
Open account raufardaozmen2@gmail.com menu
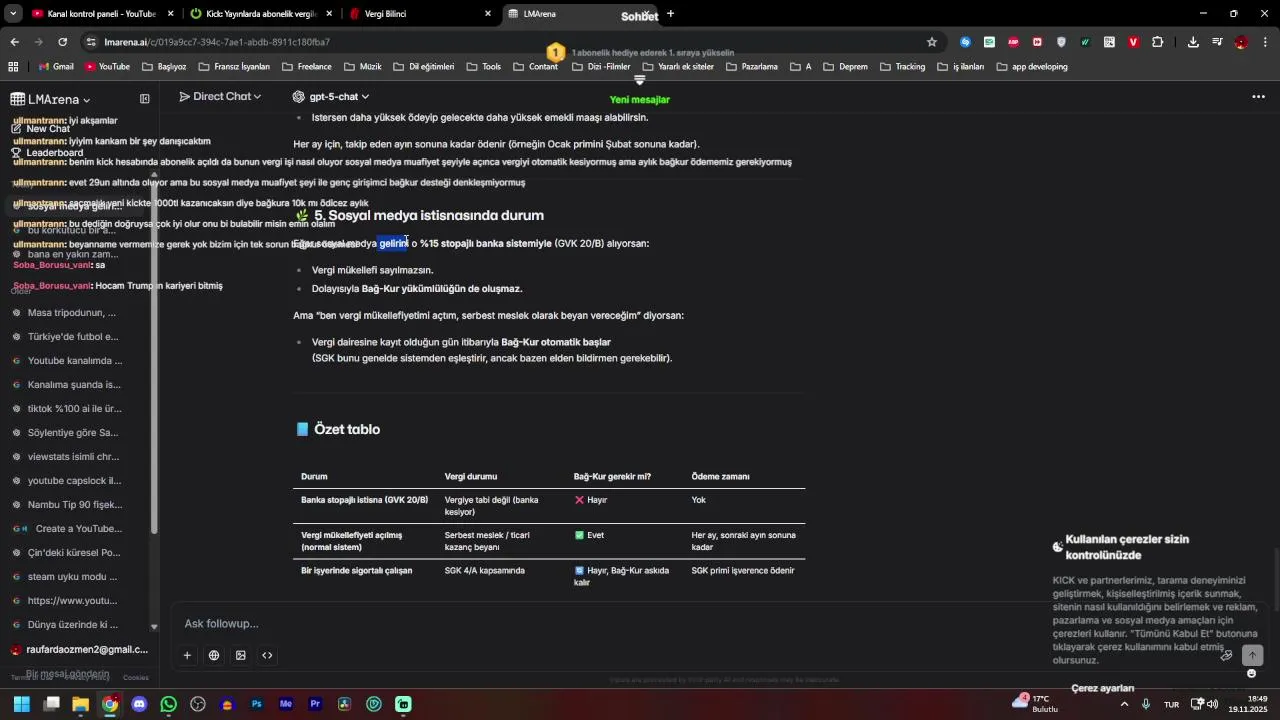(78, 650)
